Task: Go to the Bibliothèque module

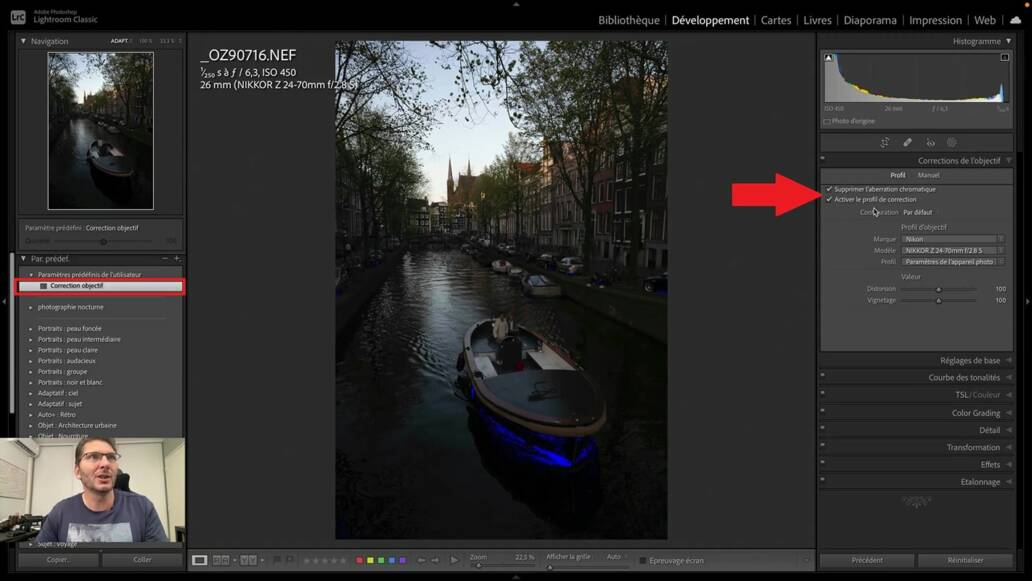Action: [x=629, y=20]
